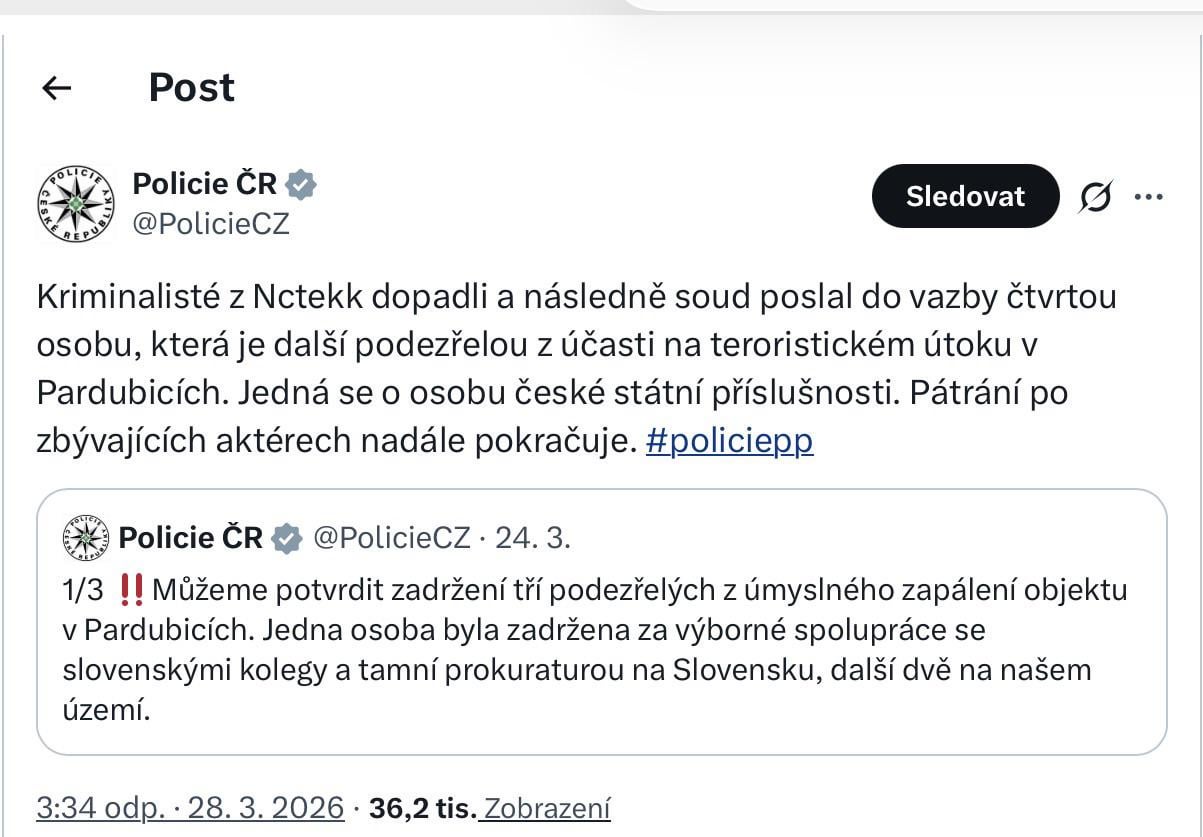Image resolution: width=1203 pixels, height=837 pixels.
Task: Click the large Policie ČR profile avatar
Action: pos(76,204)
